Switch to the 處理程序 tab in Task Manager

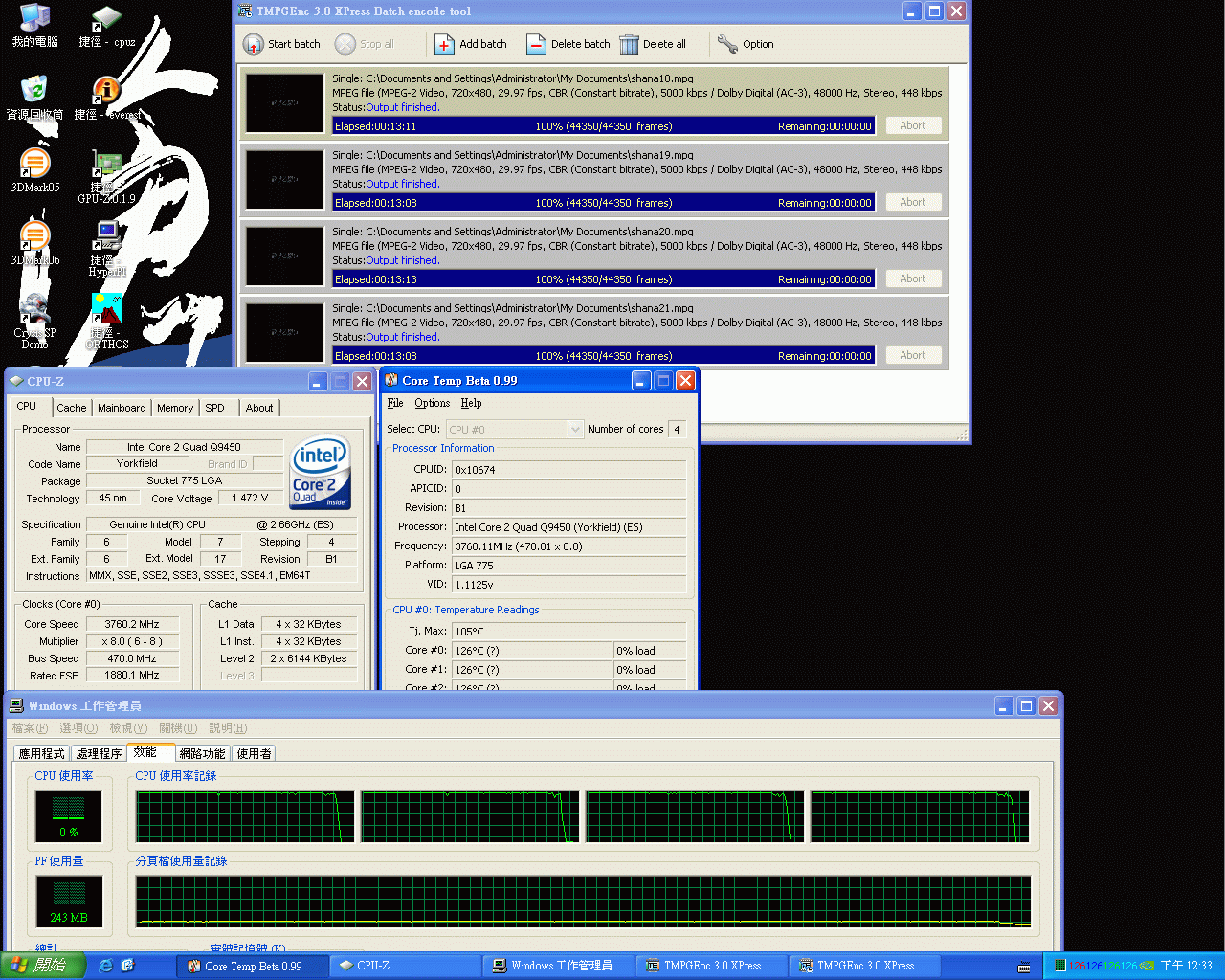click(x=99, y=754)
